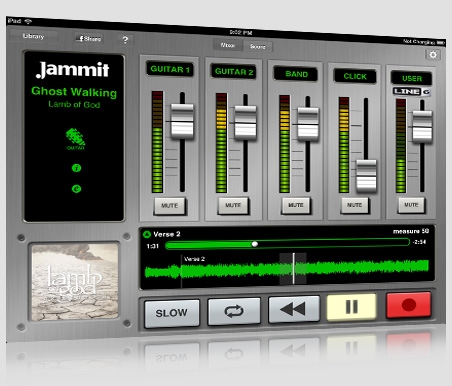
Task: Pause playback
Action: (351, 307)
